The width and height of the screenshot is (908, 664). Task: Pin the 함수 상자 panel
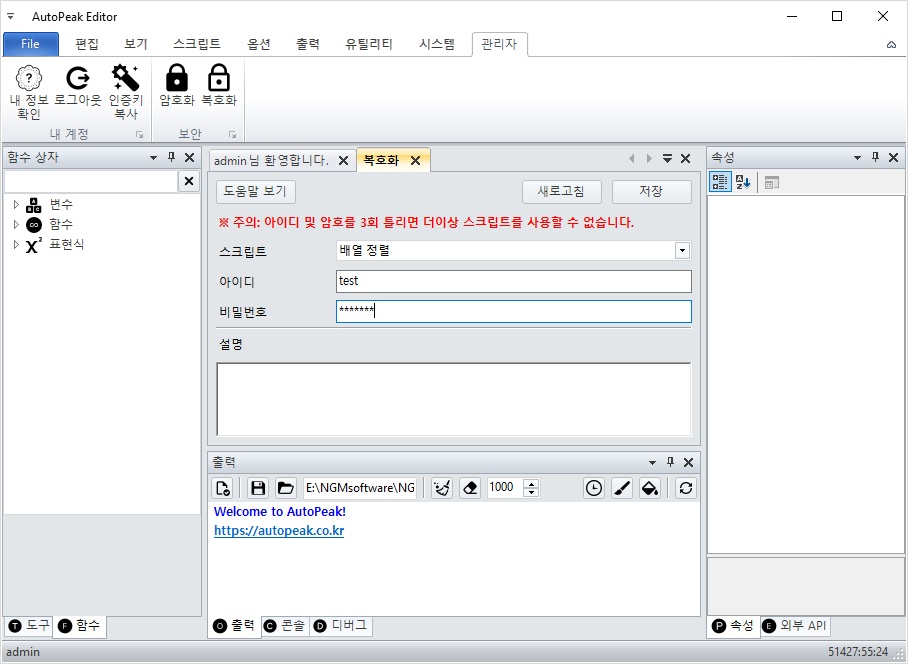click(171, 157)
